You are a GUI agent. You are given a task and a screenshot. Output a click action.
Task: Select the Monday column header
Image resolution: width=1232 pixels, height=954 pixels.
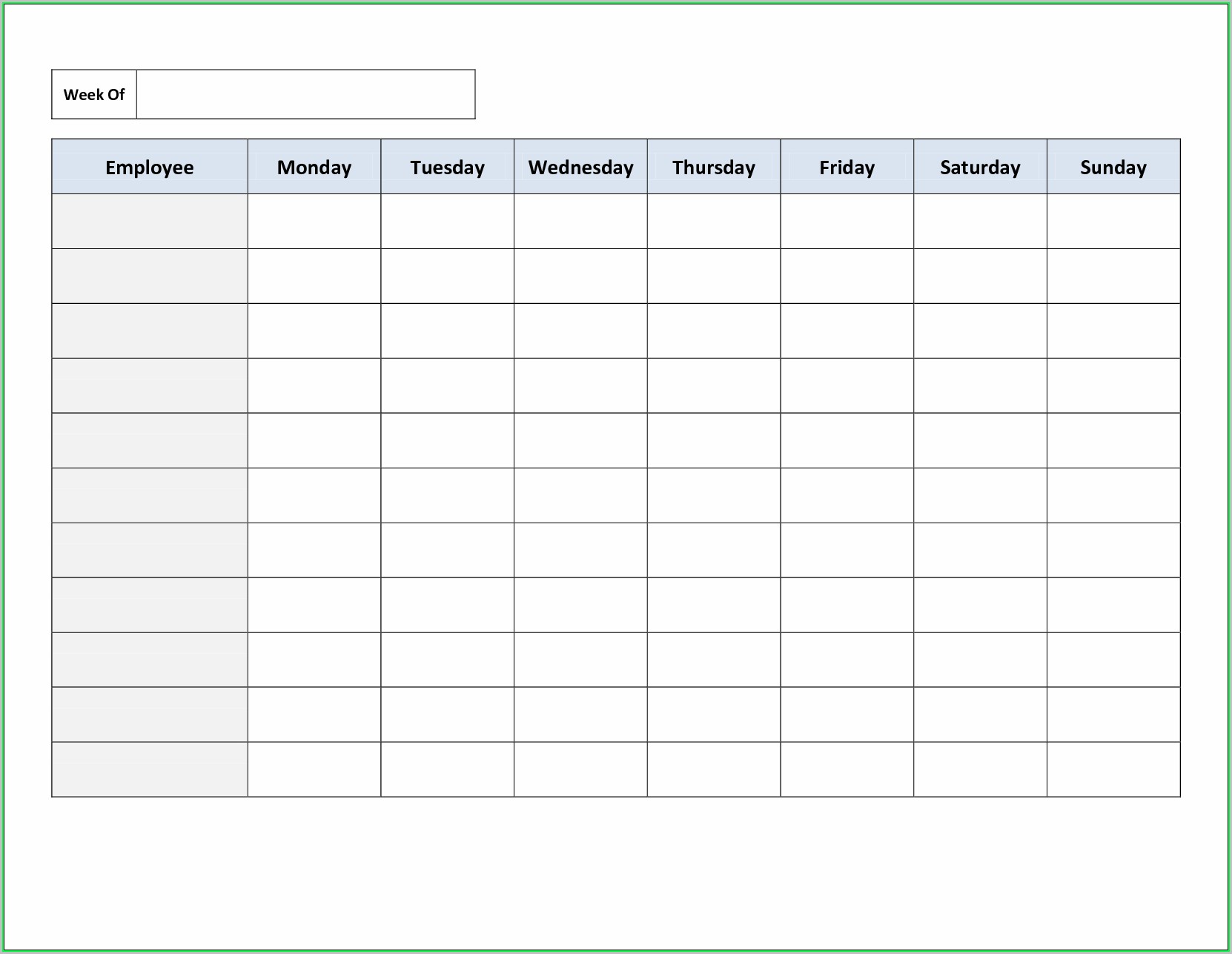[x=314, y=167]
